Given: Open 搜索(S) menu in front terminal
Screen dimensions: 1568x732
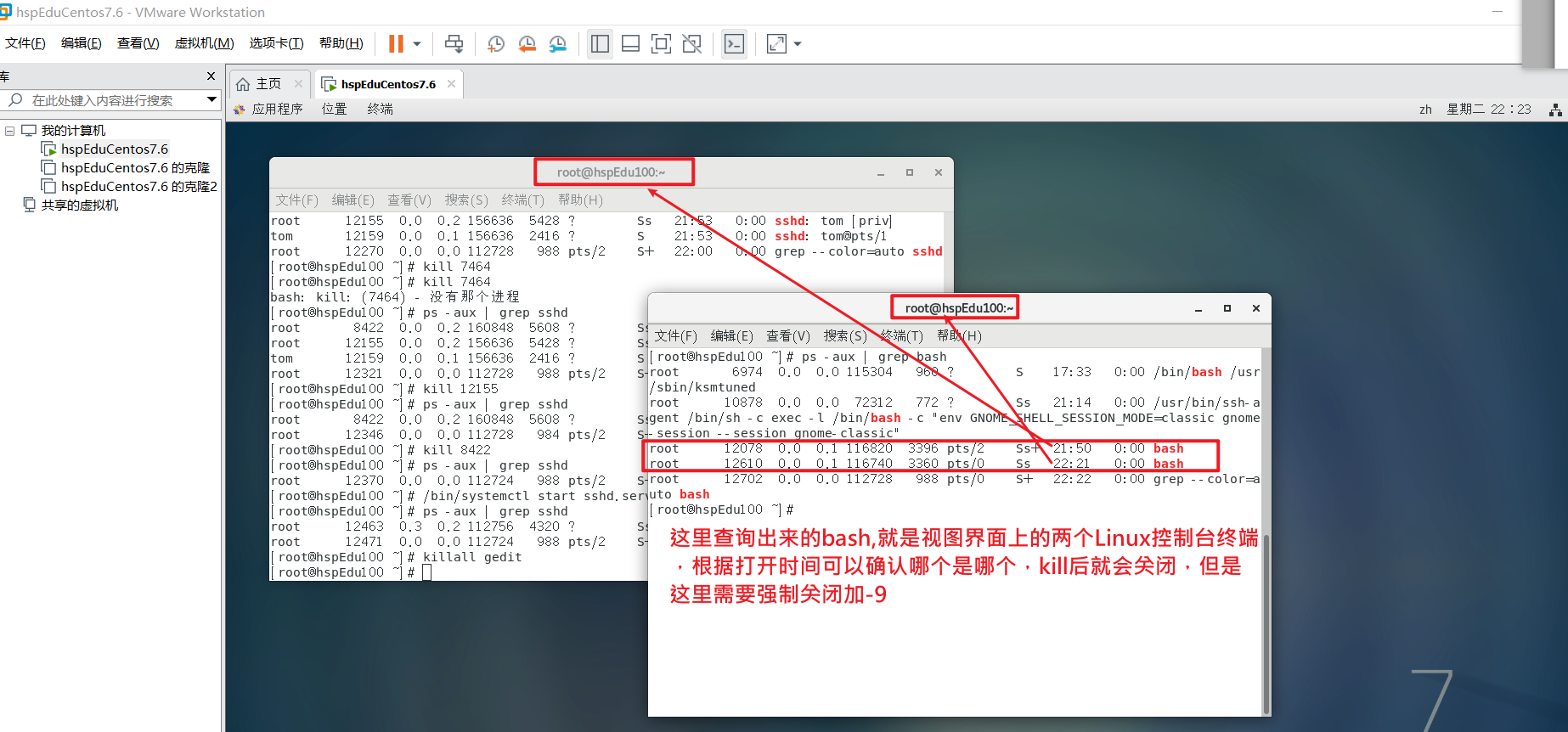Looking at the screenshot, I should [845, 335].
